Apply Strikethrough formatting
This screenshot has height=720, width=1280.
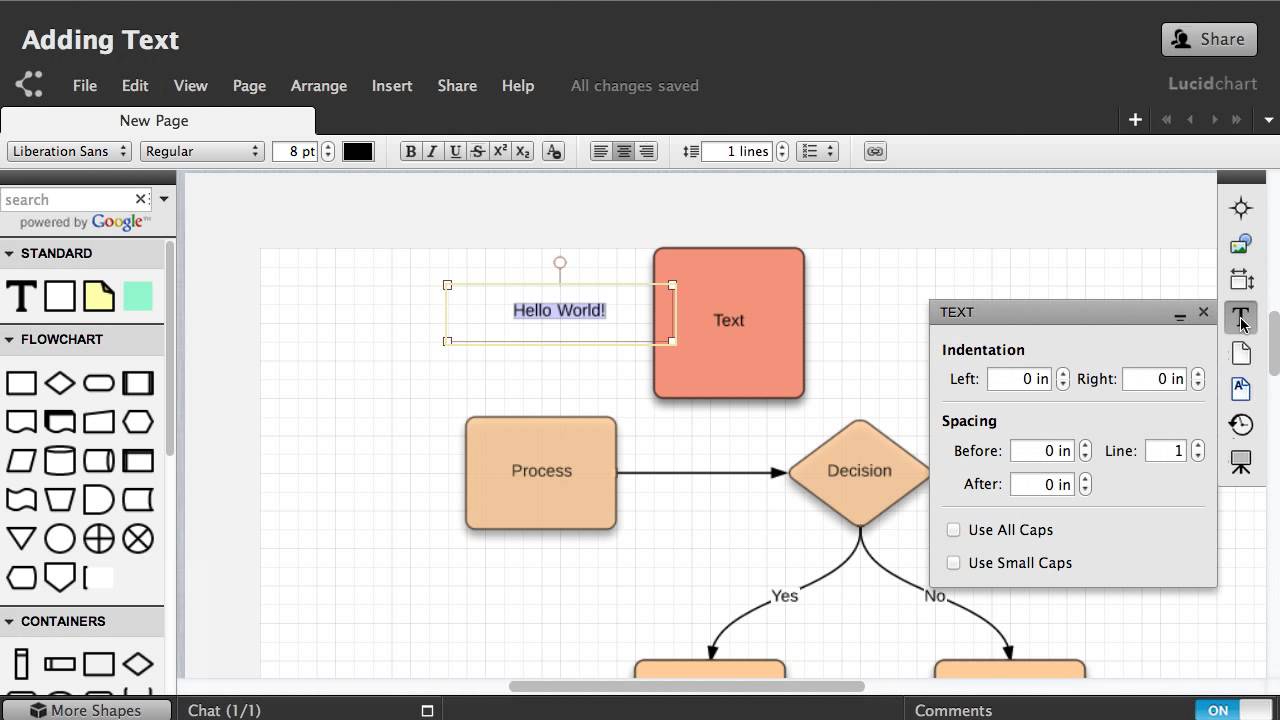[478, 152]
